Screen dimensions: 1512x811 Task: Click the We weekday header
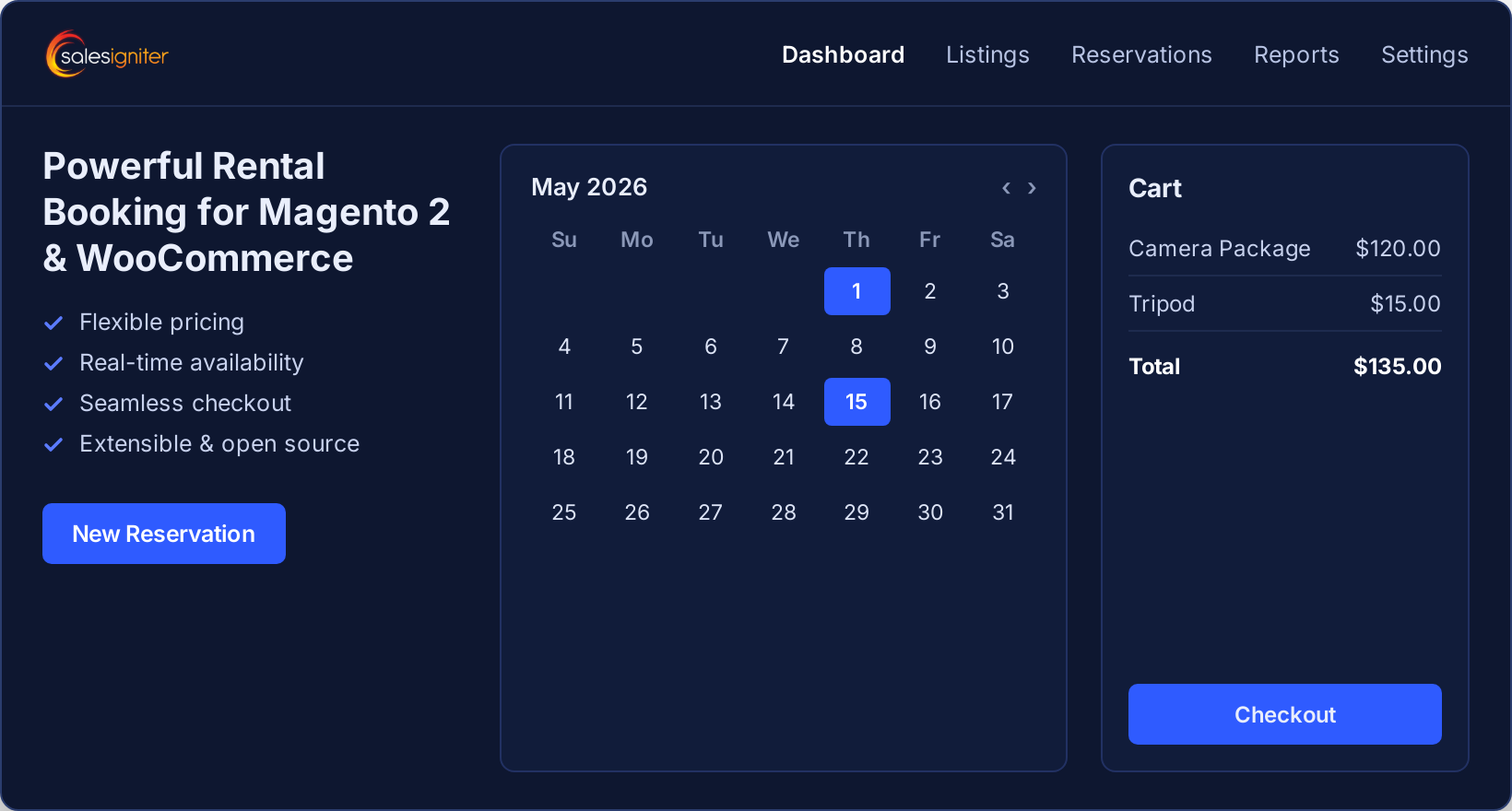784,240
